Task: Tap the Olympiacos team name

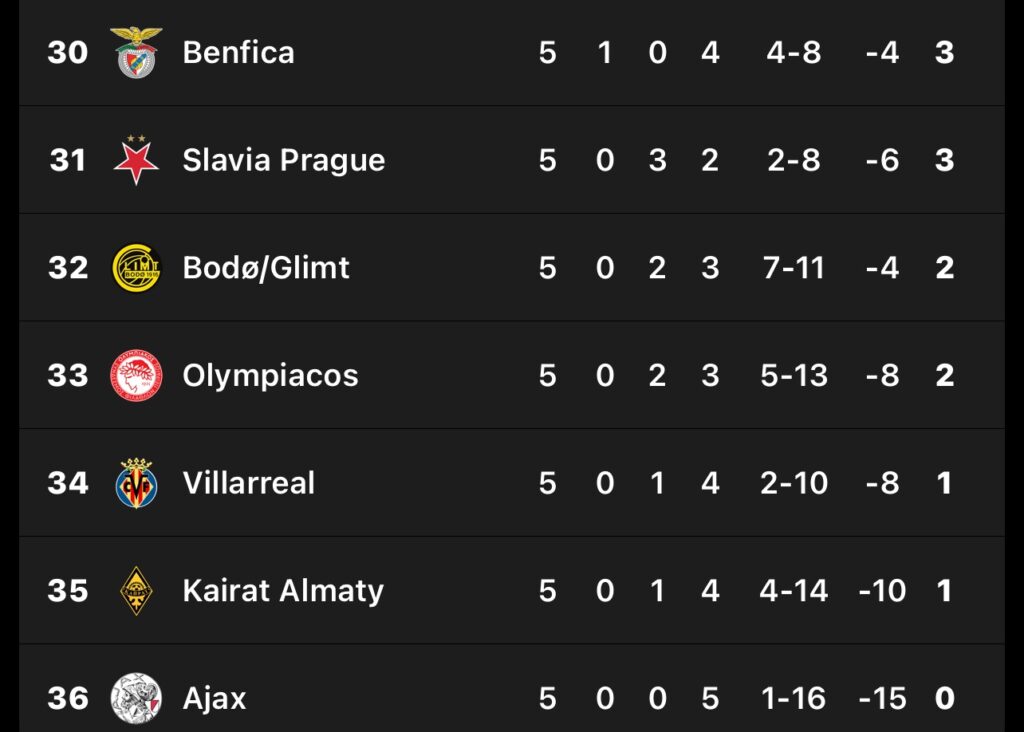Action: 270,376
